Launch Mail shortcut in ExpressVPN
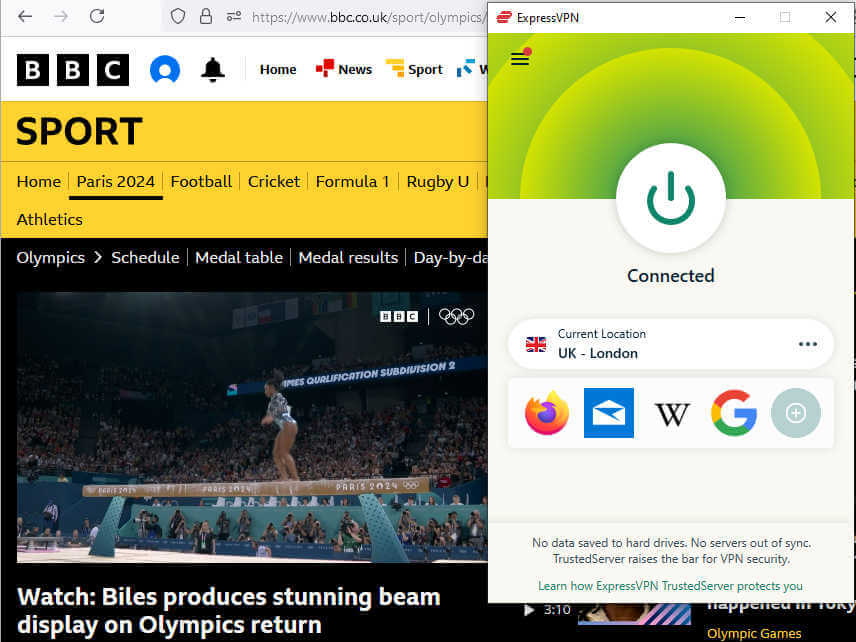Viewport: 856px width, 642px height. [x=609, y=413]
